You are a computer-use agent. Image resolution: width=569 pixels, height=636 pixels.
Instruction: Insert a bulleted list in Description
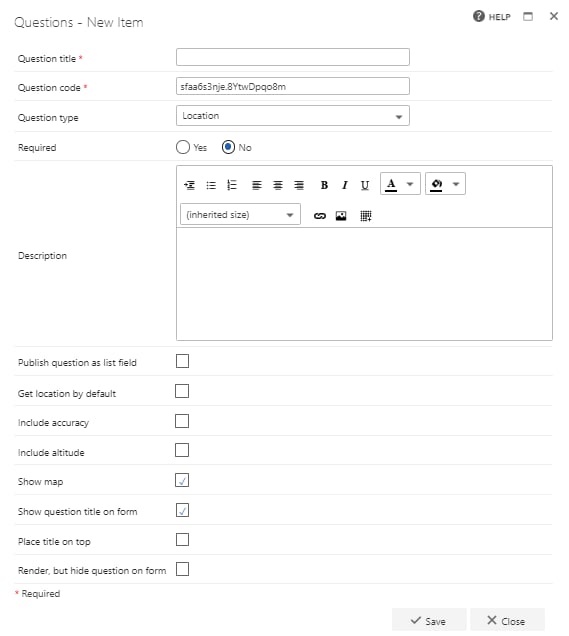coord(211,185)
